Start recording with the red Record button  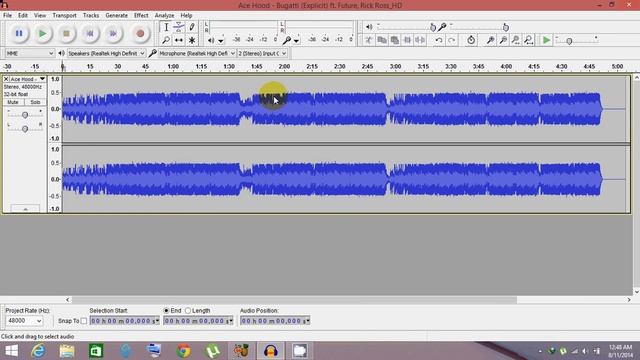140,33
